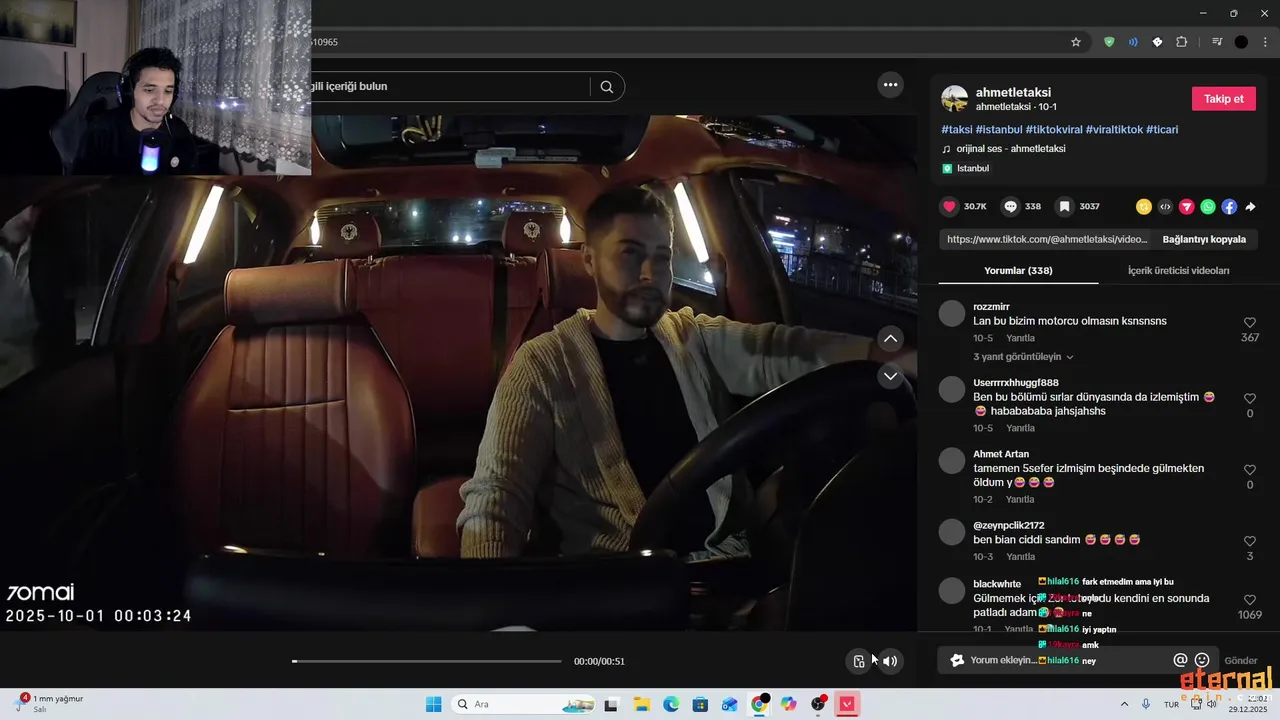This screenshot has height=720, width=1280.
Task: Switch to the Yorumlar (338) tab
Action: tap(1018, 270)
